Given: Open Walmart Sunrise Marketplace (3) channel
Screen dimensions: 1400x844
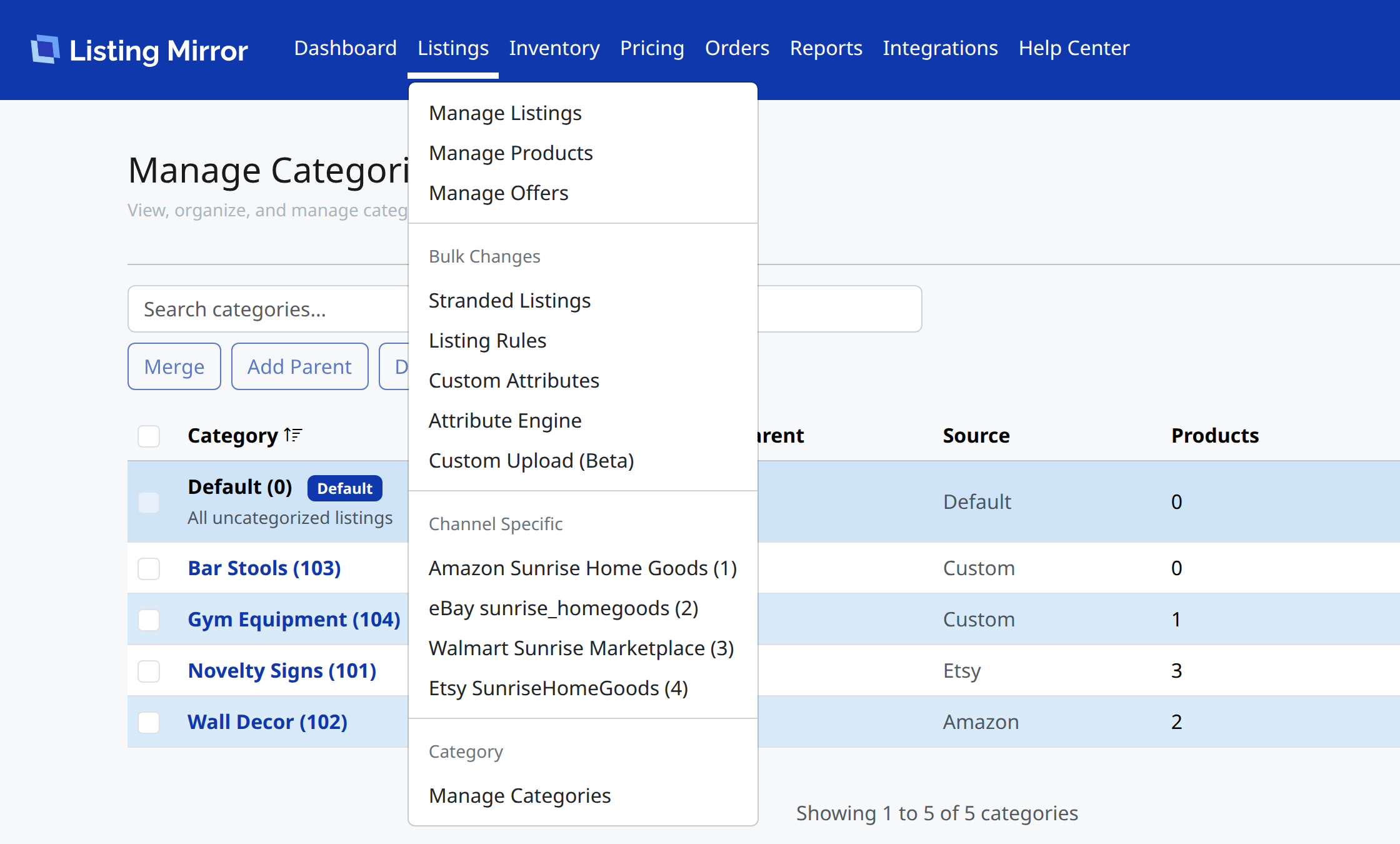Looking at the screenshot, I should click(x=582, y=648).
